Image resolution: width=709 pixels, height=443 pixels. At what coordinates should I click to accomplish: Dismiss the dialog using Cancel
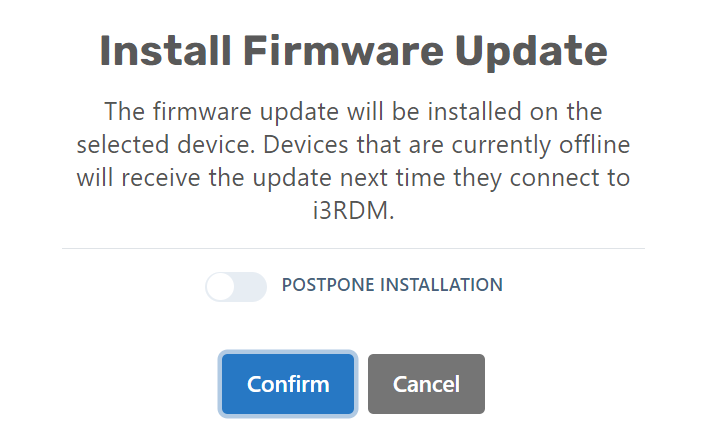click(x=426, y=384)
